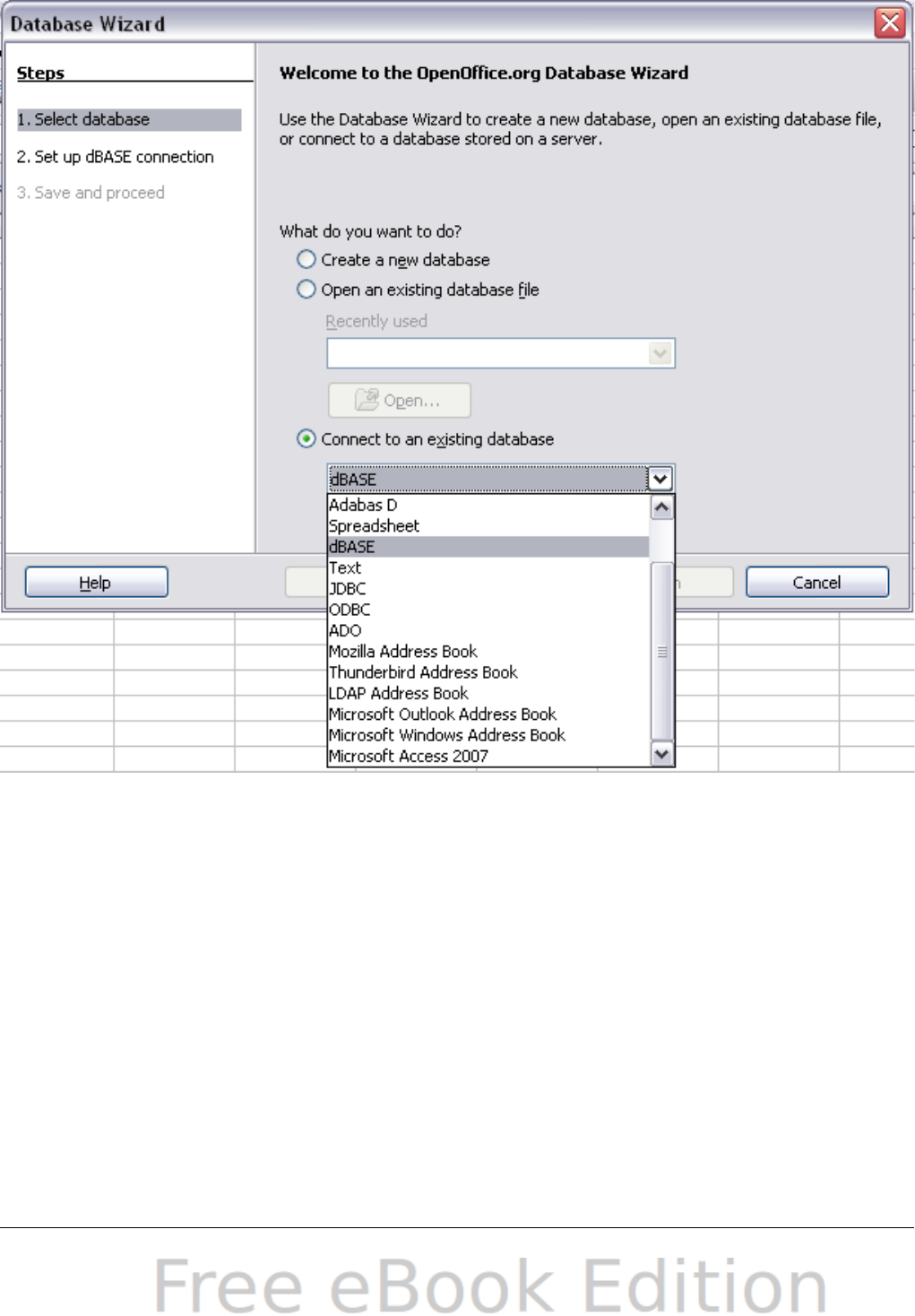Select 'Create a new database' radio button
Viewport: 915px width, 1316px height.
(x=306, y=259)
